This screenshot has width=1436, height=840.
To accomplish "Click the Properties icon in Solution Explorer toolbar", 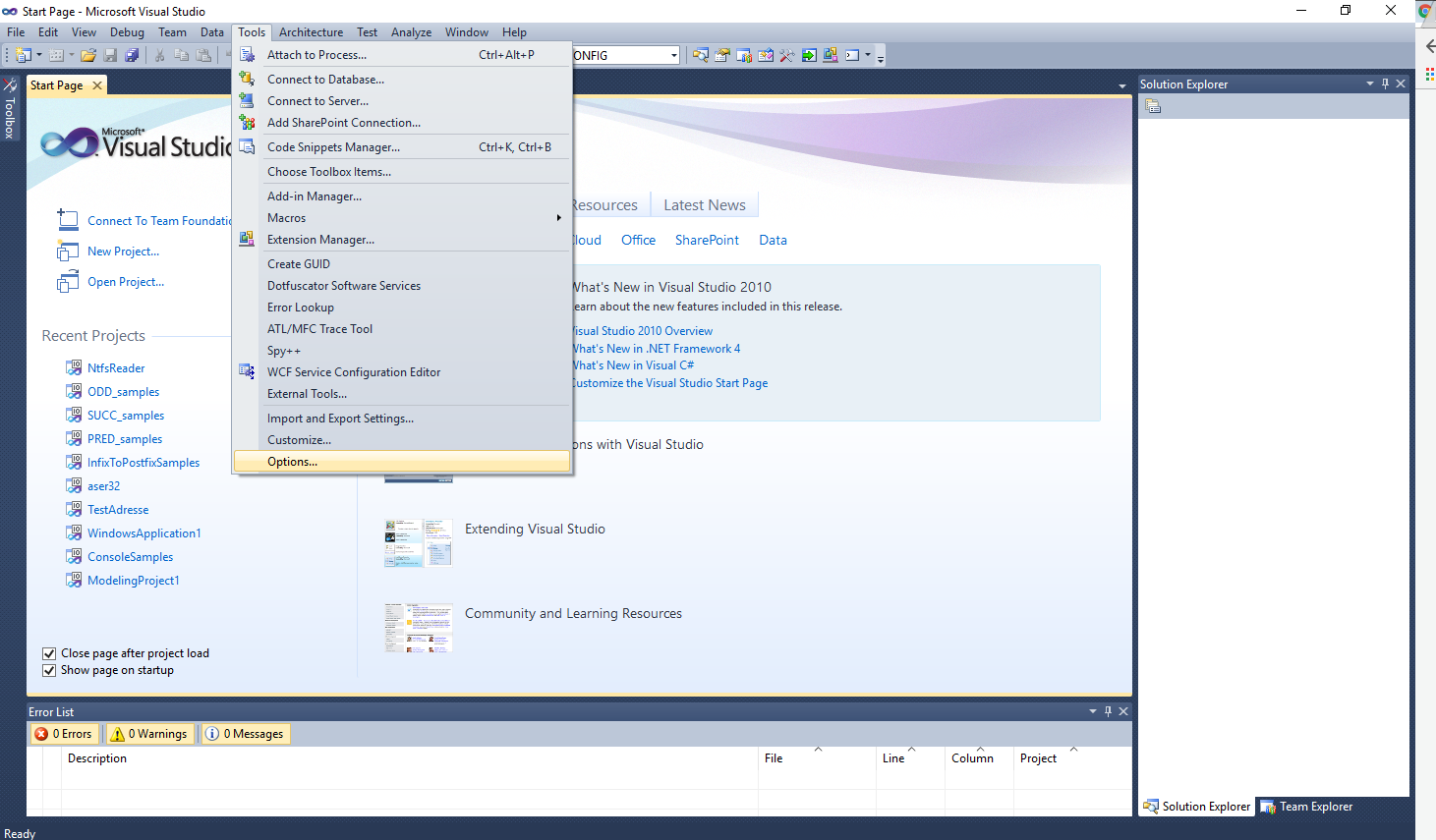I will (1153, 106).
